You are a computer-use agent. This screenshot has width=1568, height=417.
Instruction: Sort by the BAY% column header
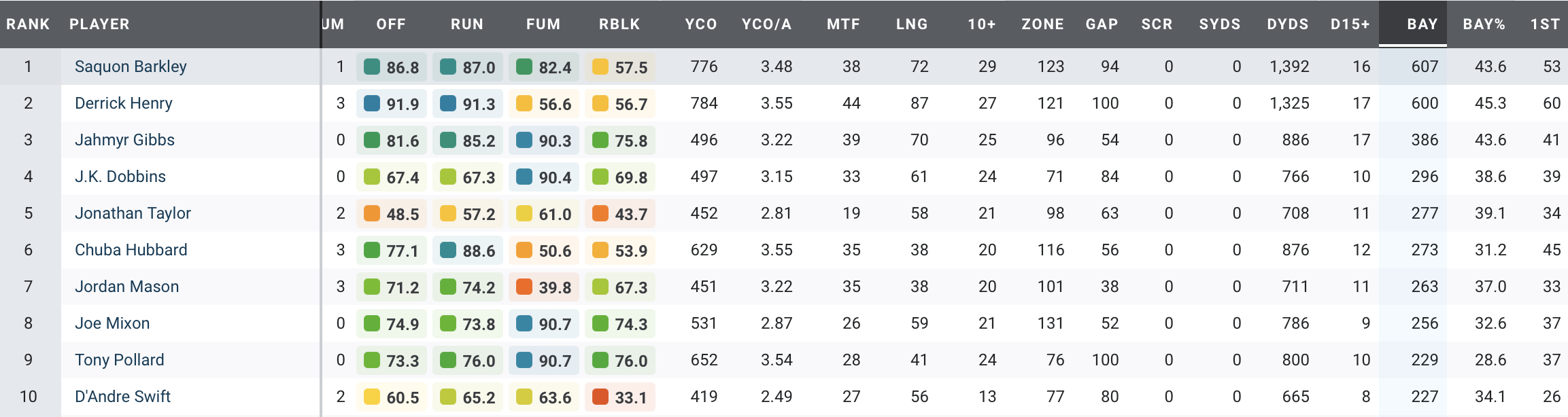point(1484,24)
